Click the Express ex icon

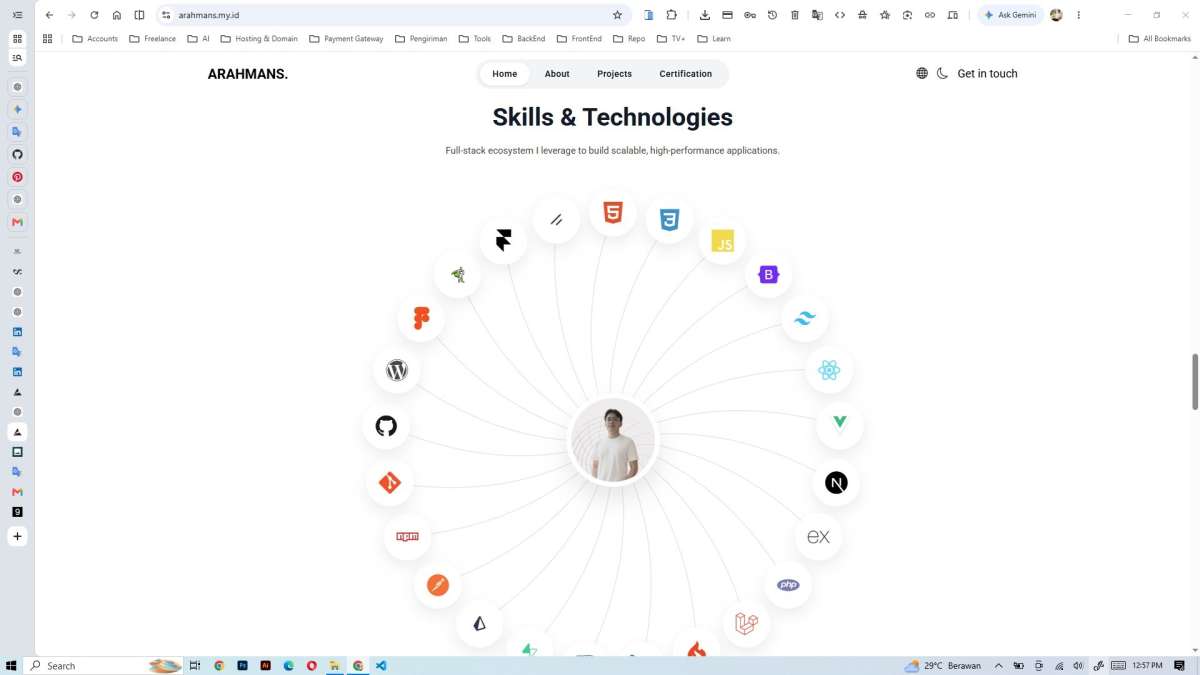tap(819, 537)
